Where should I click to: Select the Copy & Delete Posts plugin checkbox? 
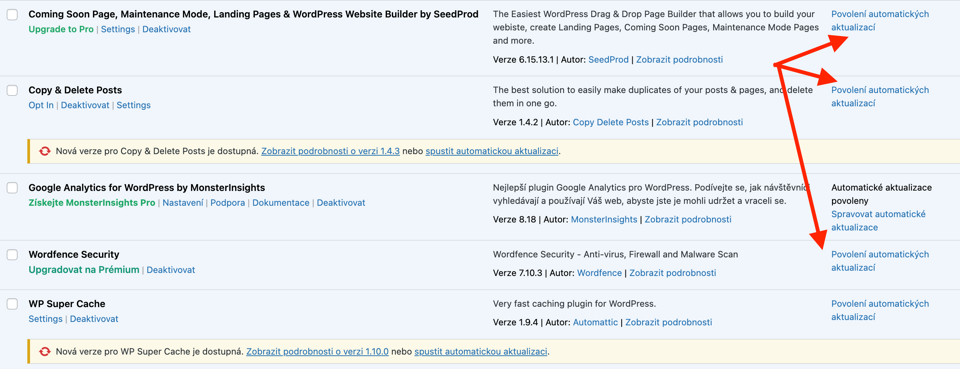(x=12, y=91)
